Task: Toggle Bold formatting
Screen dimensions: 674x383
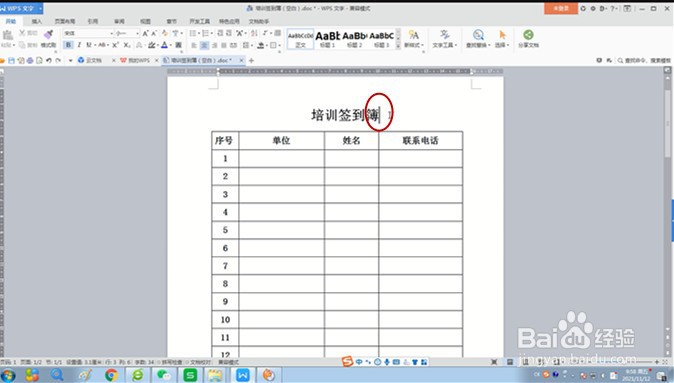Action: pos(68,45)
